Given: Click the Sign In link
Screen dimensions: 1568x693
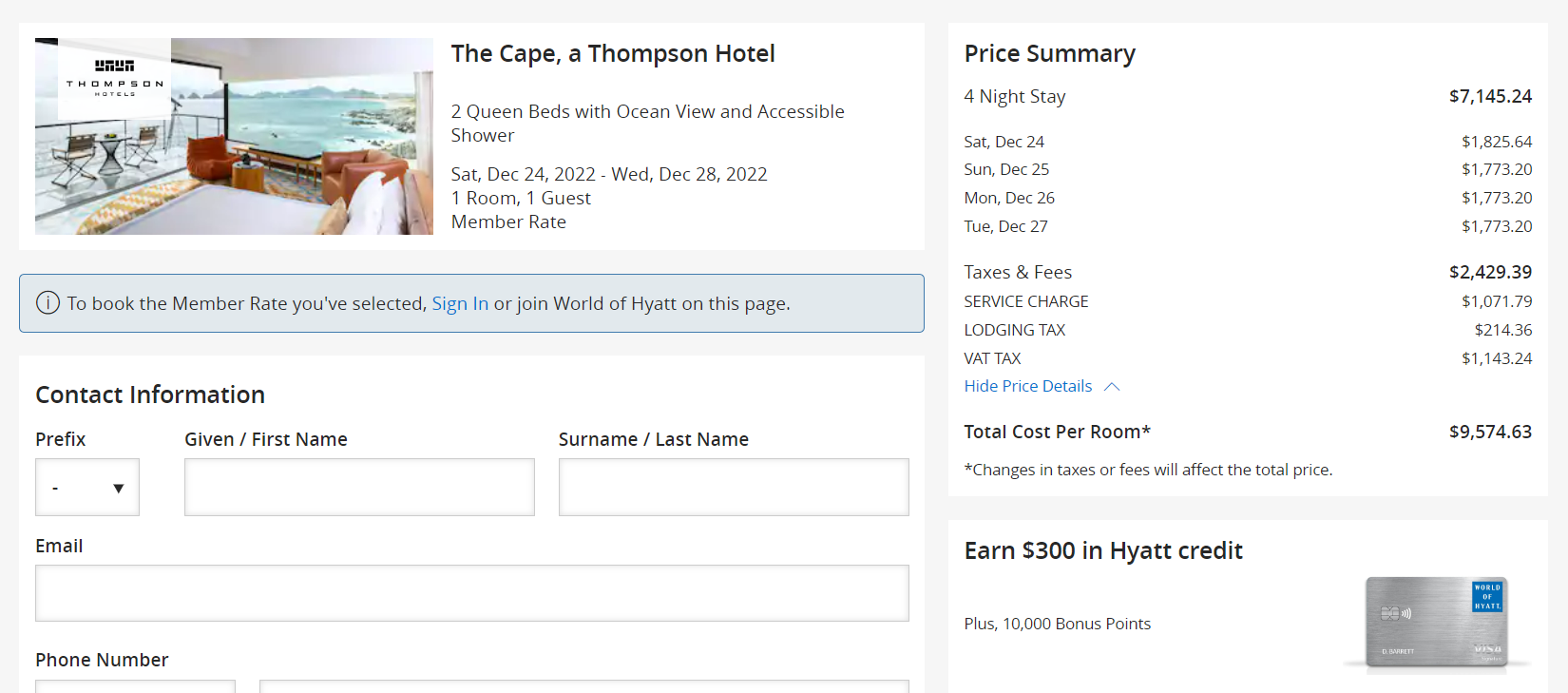Looking at the screenshot, I should pyautogui.click(x=460, y=303).
